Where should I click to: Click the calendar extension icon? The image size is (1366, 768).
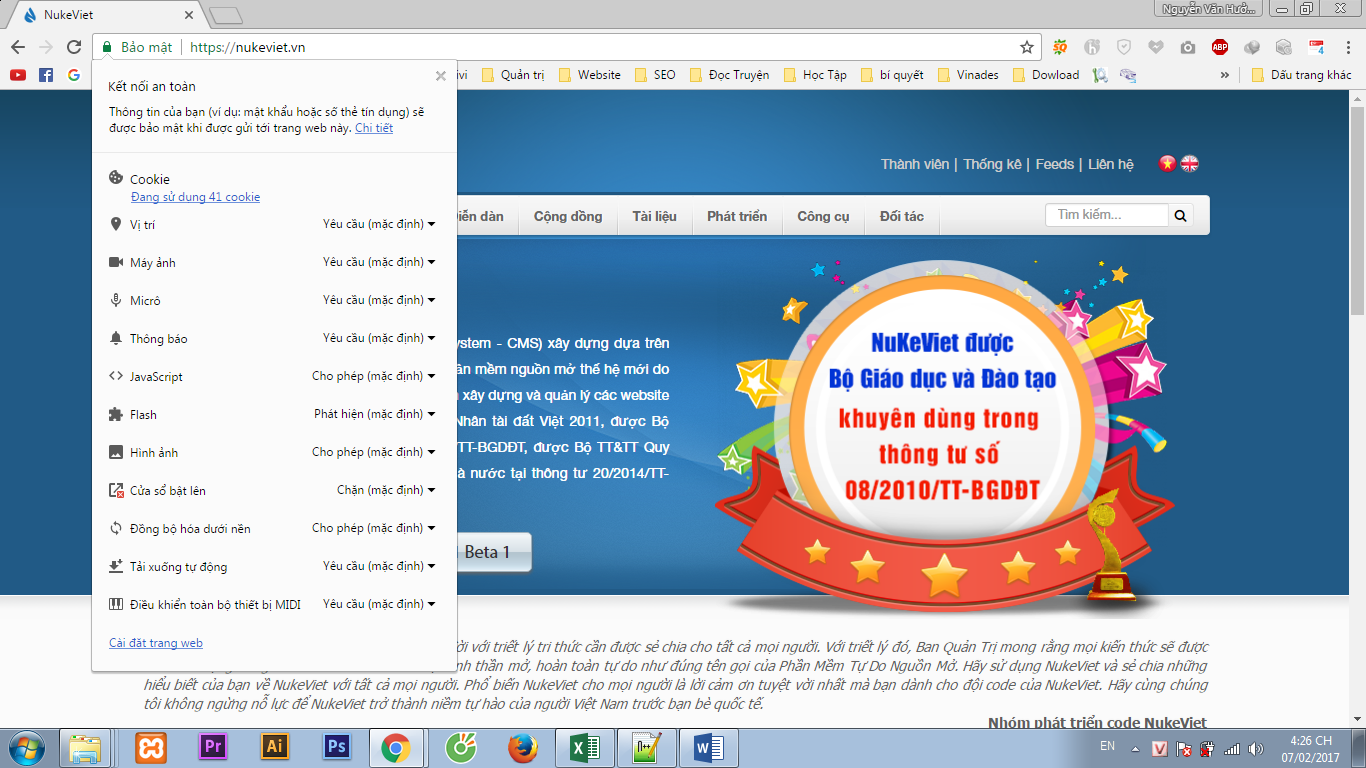(x=1316, y=47)
